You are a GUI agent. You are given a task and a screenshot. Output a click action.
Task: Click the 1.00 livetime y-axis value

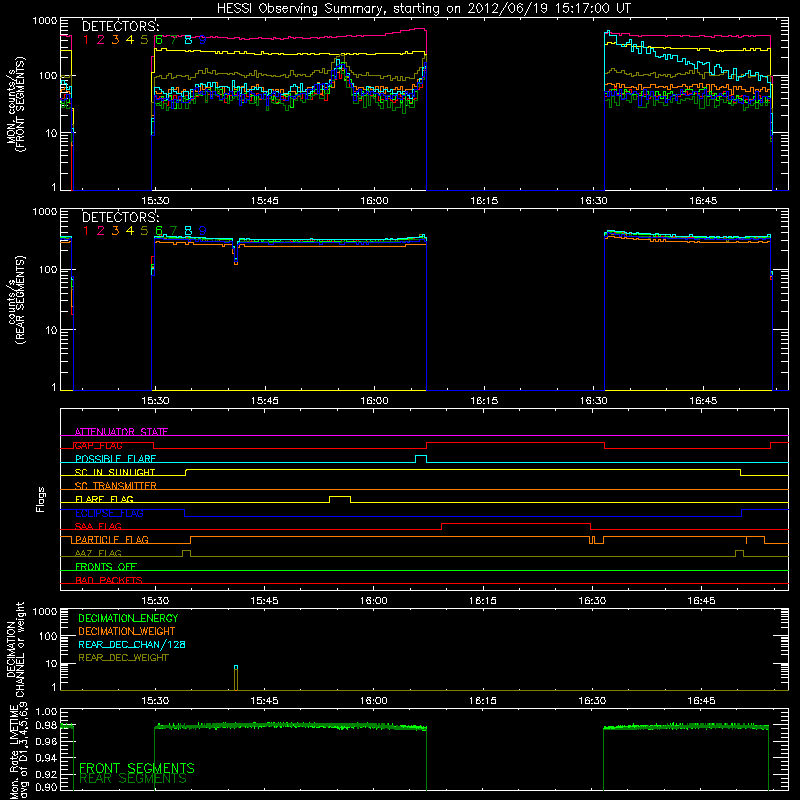coord(46,712)
